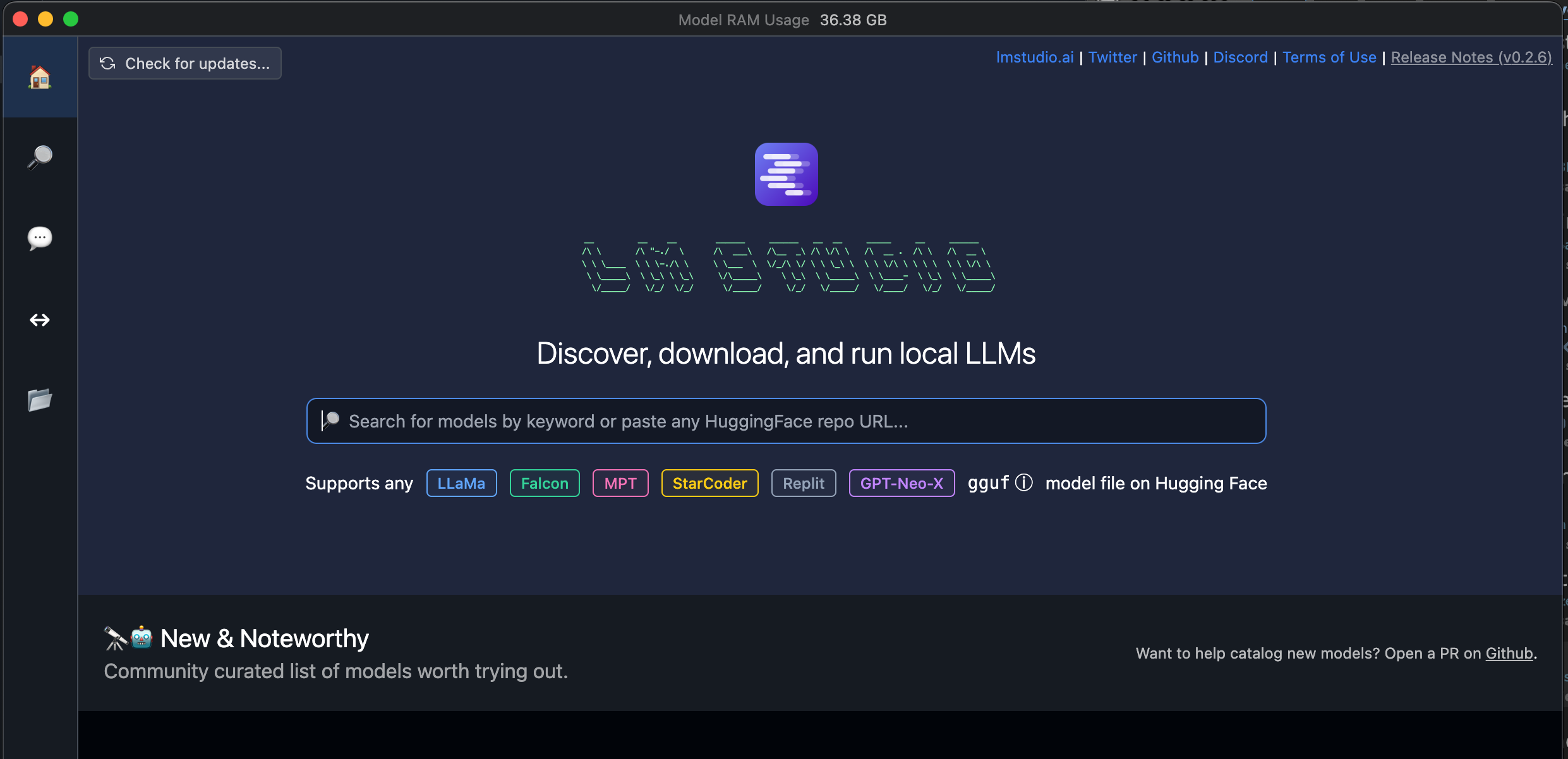Screen dimensions: 1568x759
Task: Open the Search magnifier sidebar icon
Action: [40, 157]
